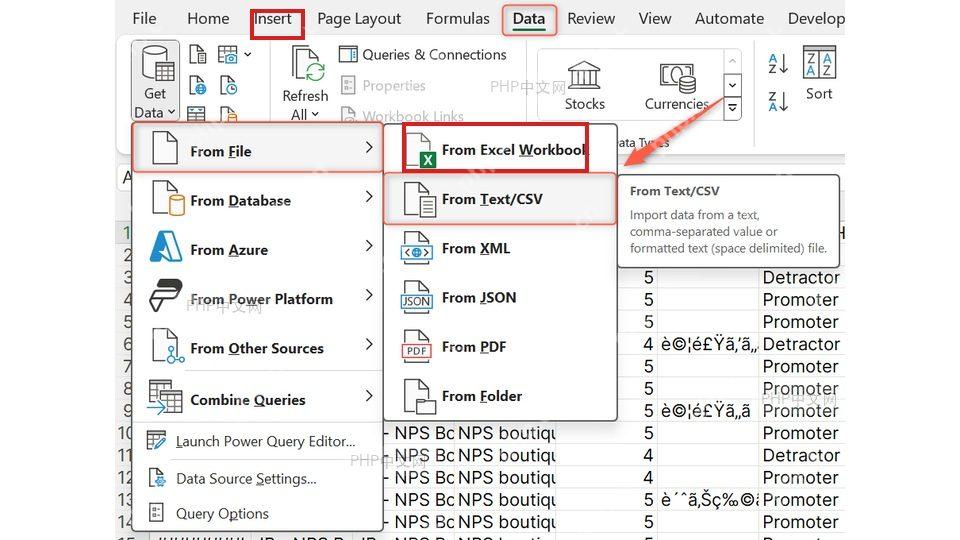Open the From Azure submenu

pos(258,249)
